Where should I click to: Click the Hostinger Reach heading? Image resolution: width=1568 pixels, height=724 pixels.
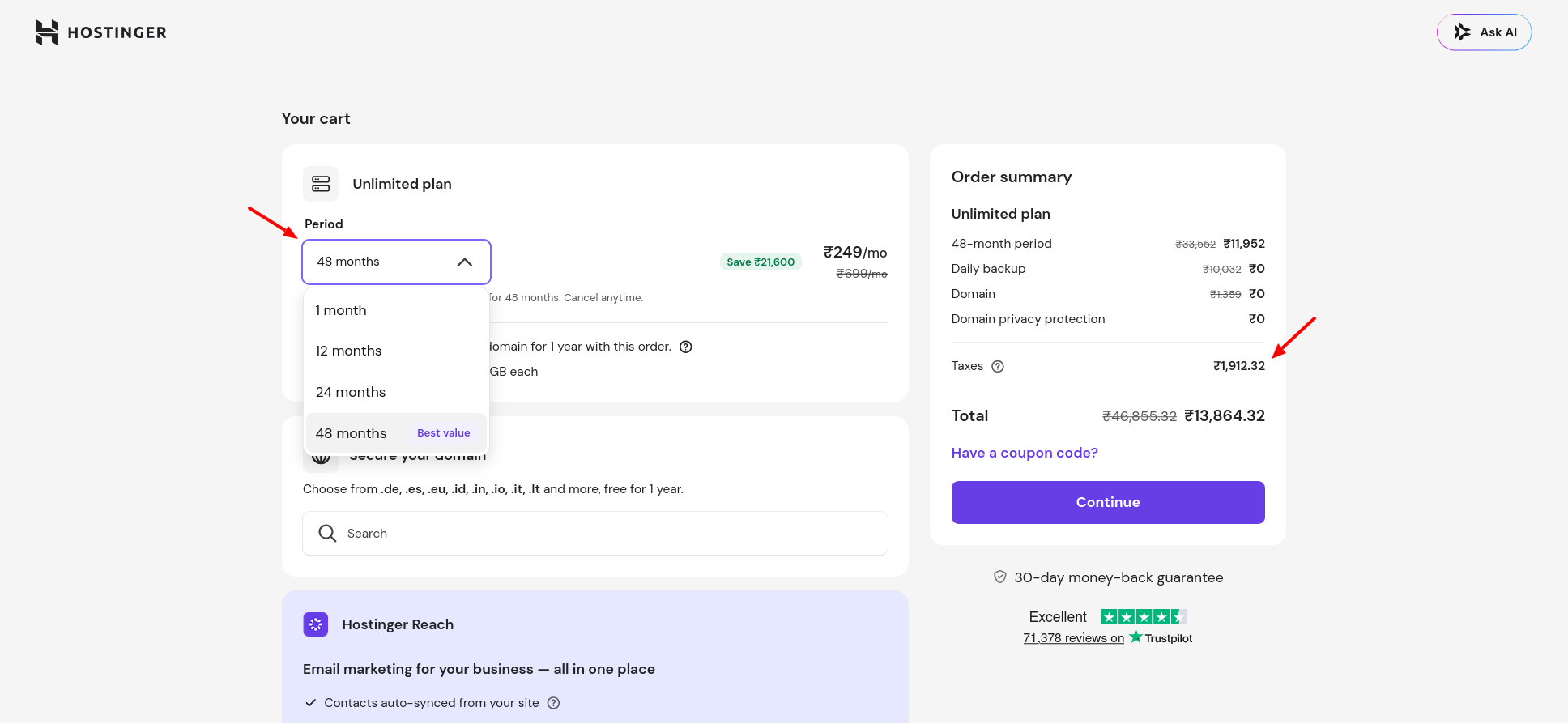tap(398, 624)
